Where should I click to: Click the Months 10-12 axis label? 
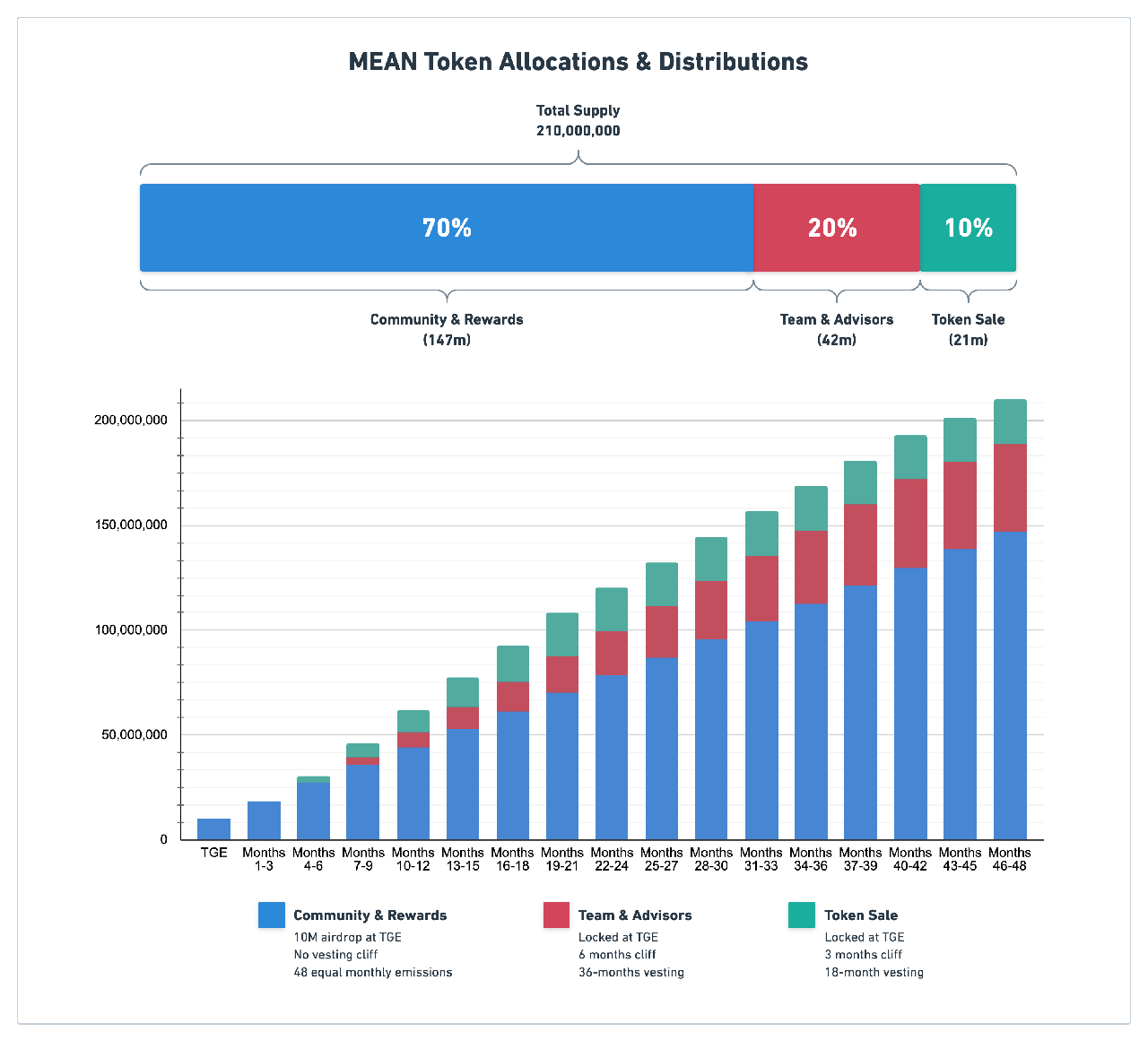pyautogui.click(x=413, y=859)
